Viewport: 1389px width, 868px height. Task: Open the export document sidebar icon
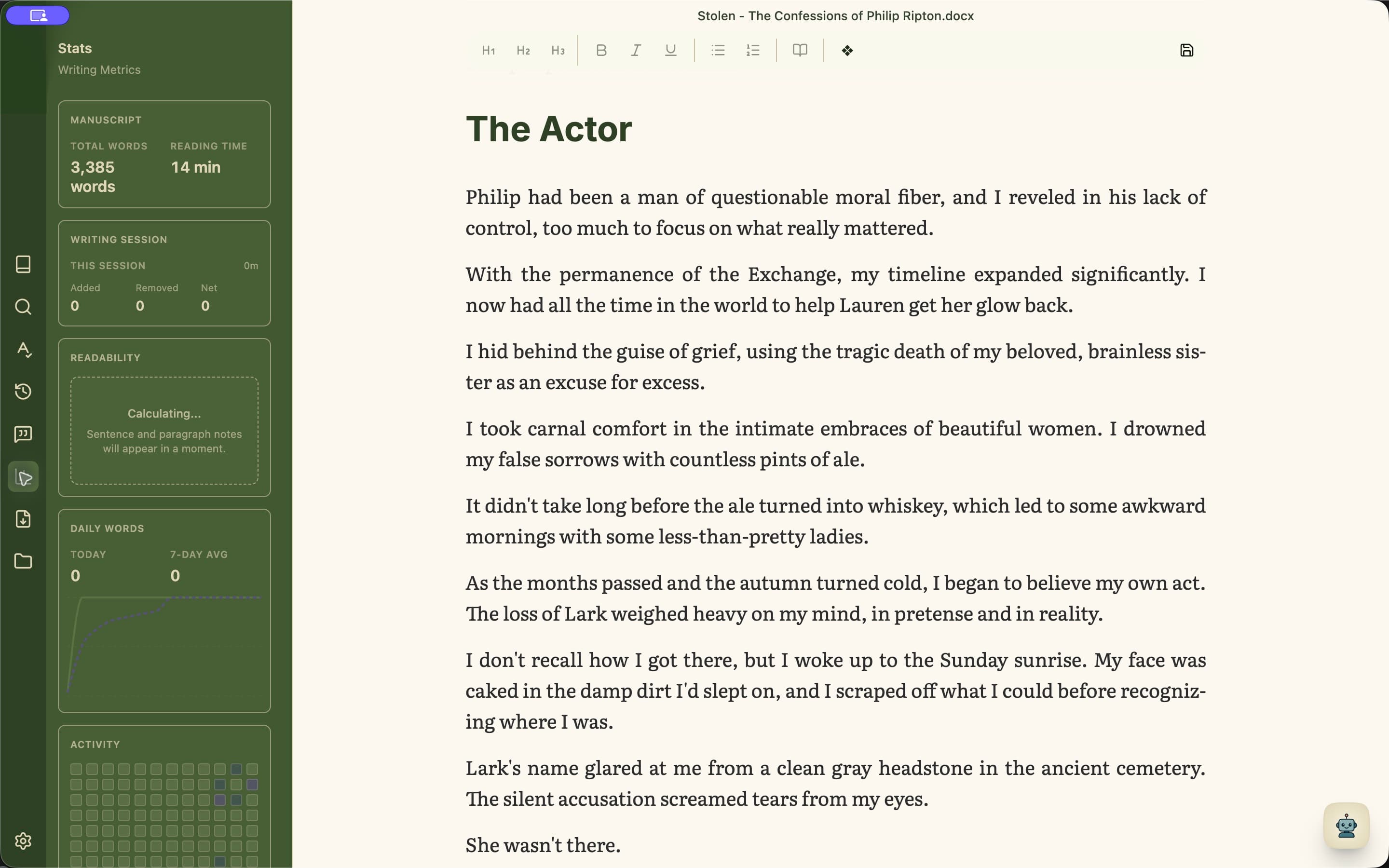(23, 519)
